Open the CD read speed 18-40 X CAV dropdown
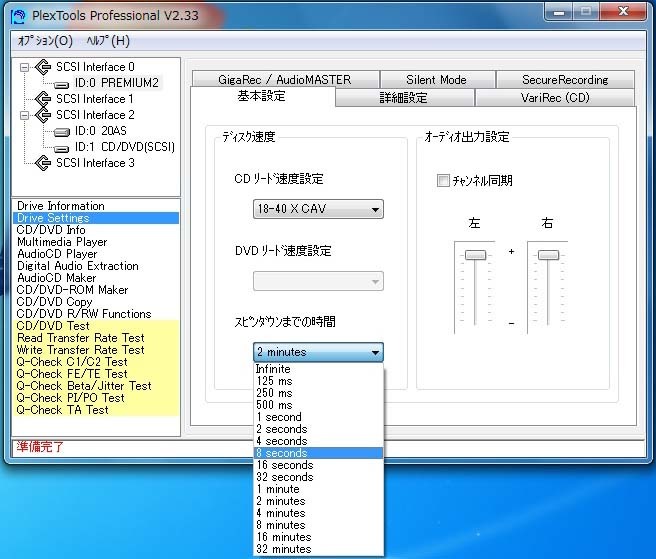This screenshot has width=656, height=559. coord(318,210)
